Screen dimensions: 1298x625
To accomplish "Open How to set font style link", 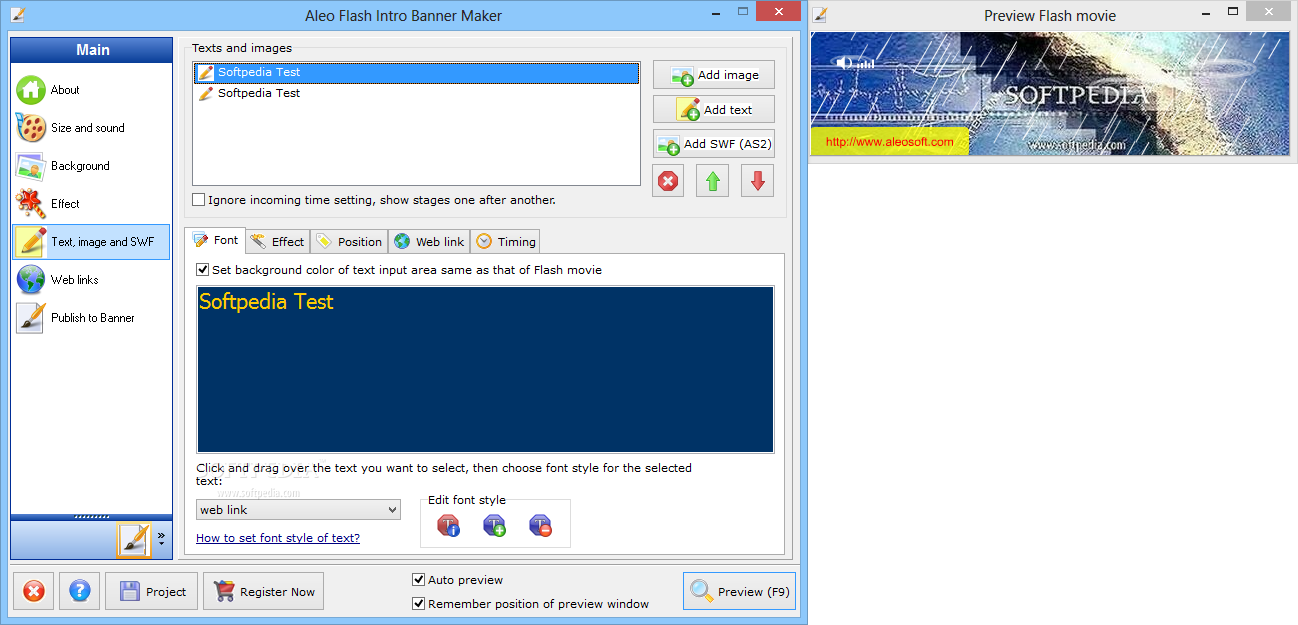I will coord(278,538).
